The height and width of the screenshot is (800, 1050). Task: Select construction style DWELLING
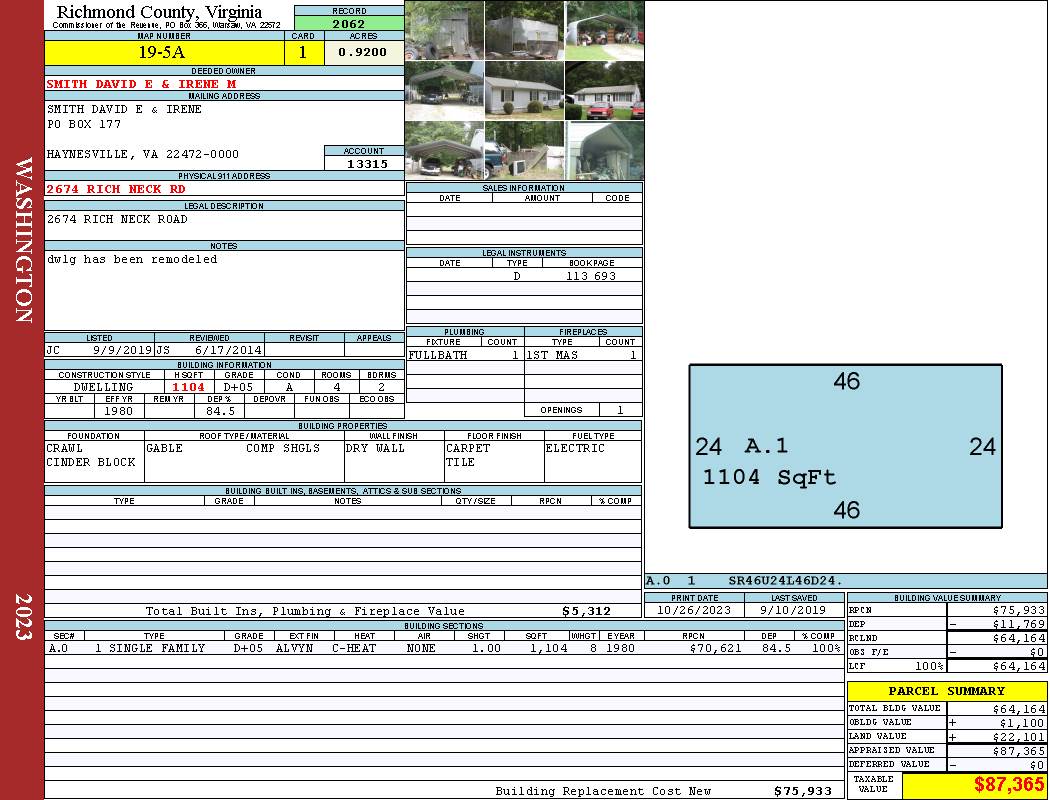104,387
